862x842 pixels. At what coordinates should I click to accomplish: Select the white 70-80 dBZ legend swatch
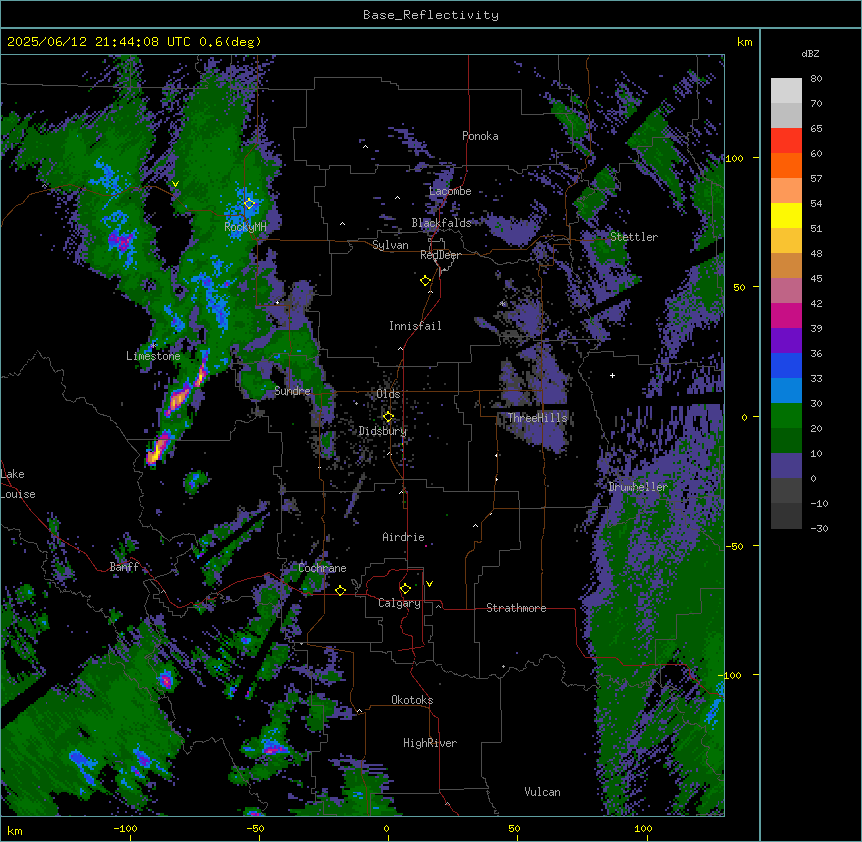coord(786,91)
